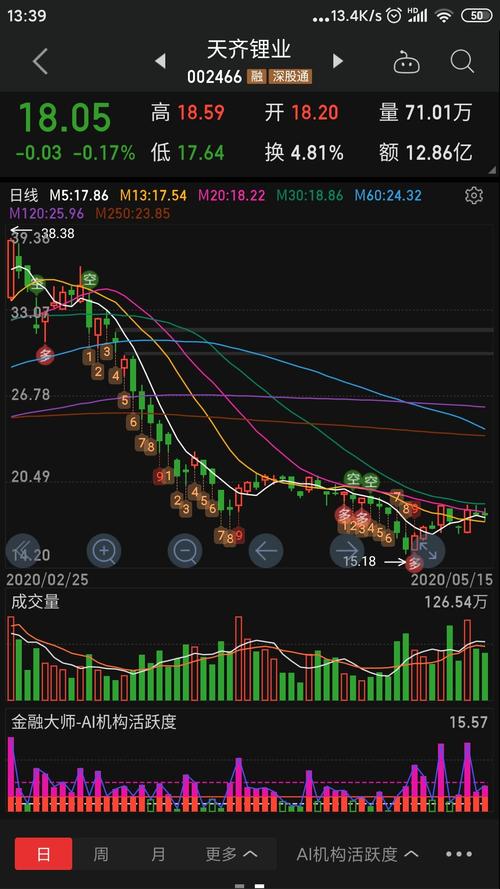Switch to 月 monthly period tab
Viewport: 500px width, 889px height.
click(x=159, y=854)
